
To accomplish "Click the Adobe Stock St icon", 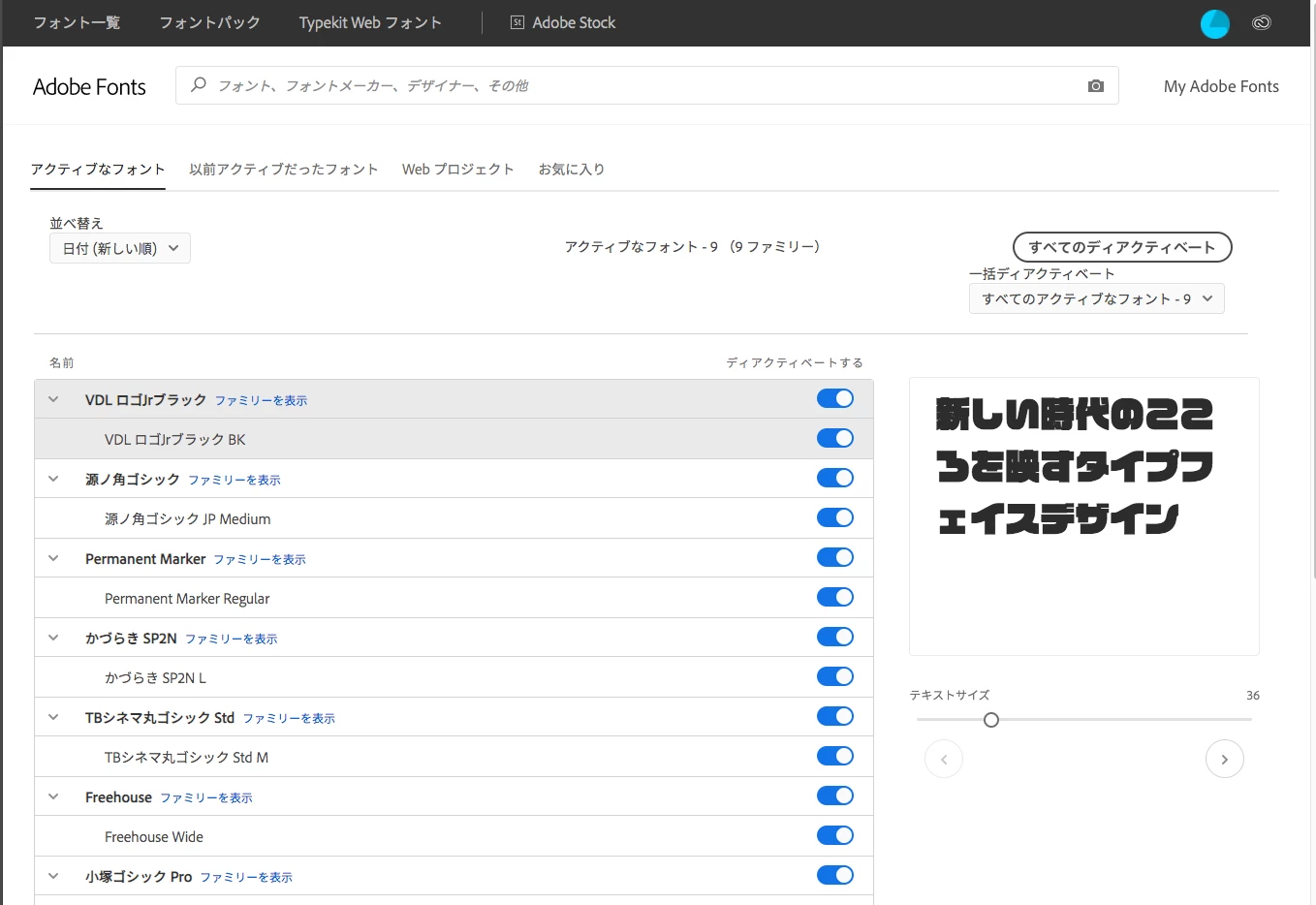I will pos(517,22).
